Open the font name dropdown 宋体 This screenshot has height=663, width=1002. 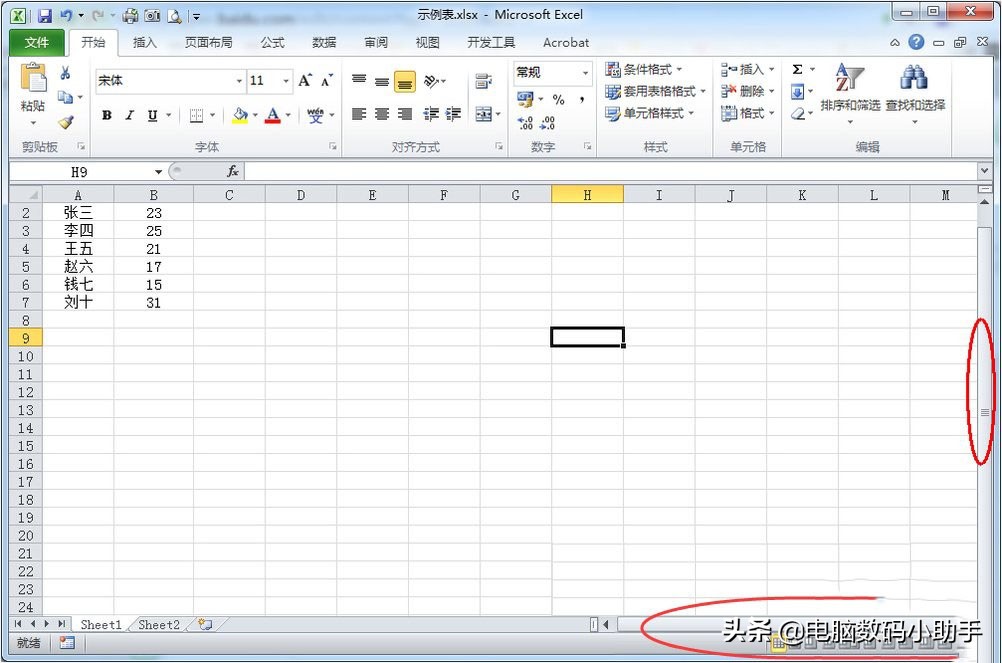(240, 81)
